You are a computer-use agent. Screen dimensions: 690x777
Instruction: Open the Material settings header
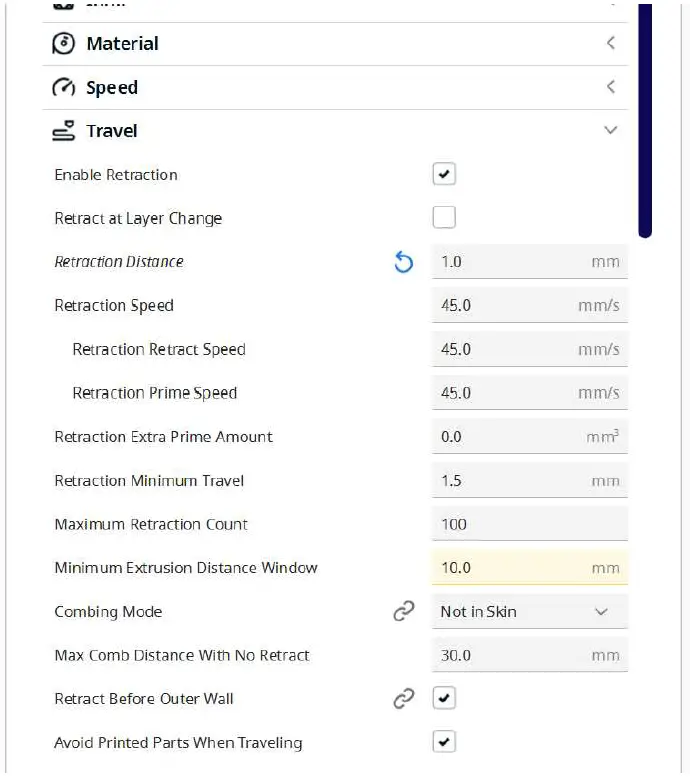click(122, 44)
